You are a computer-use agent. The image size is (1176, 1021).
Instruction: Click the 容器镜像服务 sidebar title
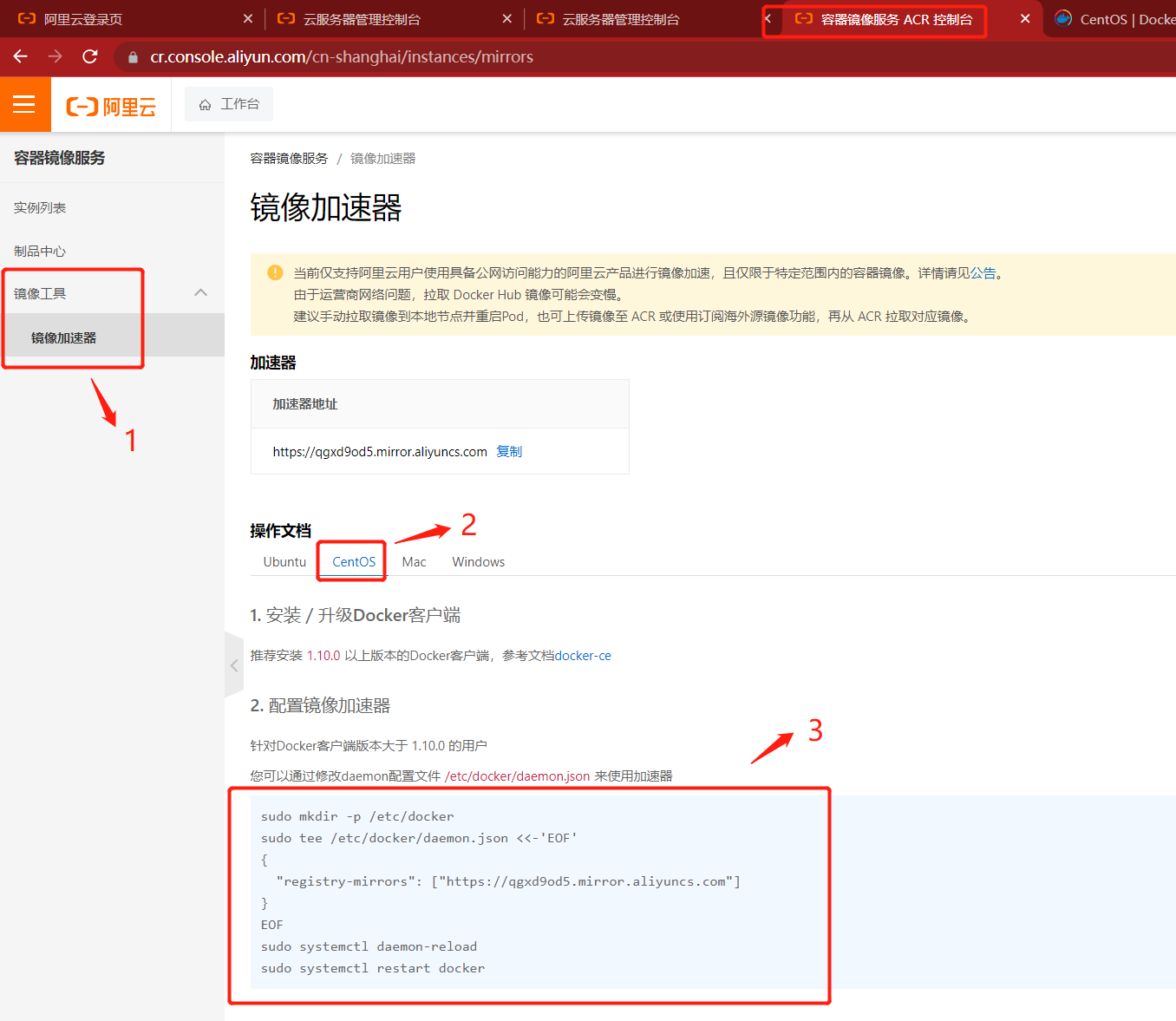tap(59, 158)
